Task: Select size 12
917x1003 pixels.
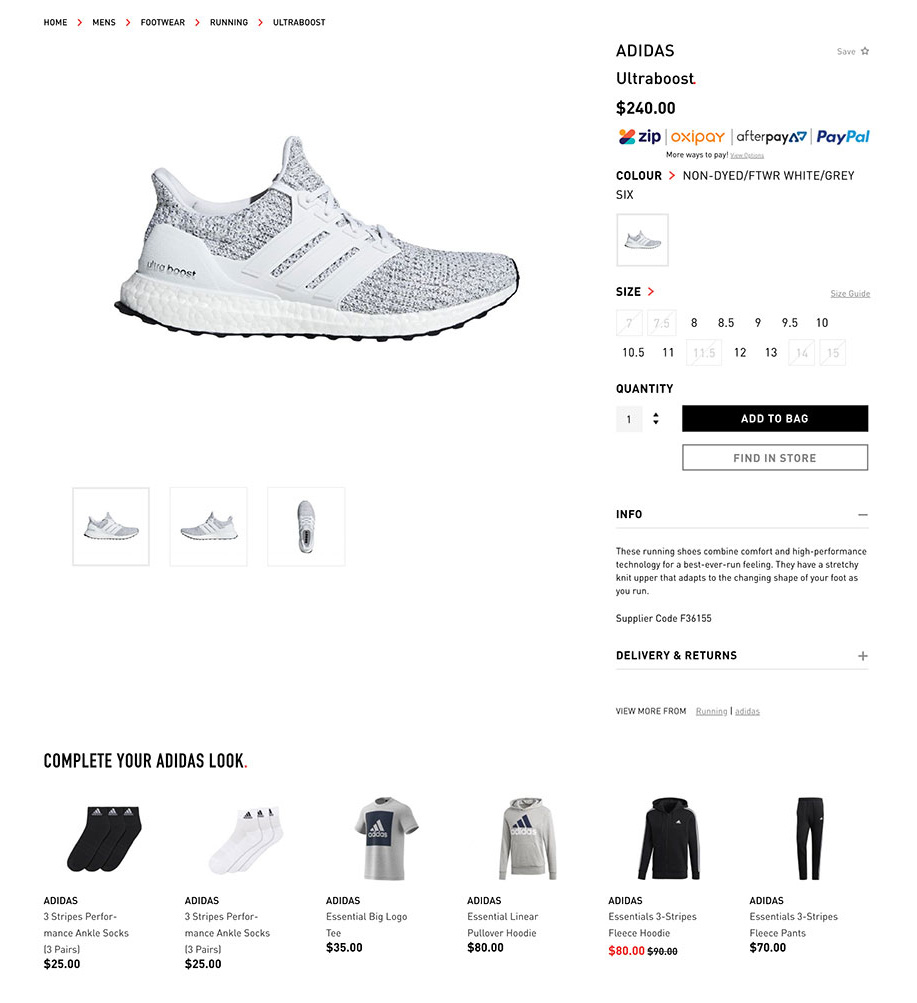Action: pos(740,352)
